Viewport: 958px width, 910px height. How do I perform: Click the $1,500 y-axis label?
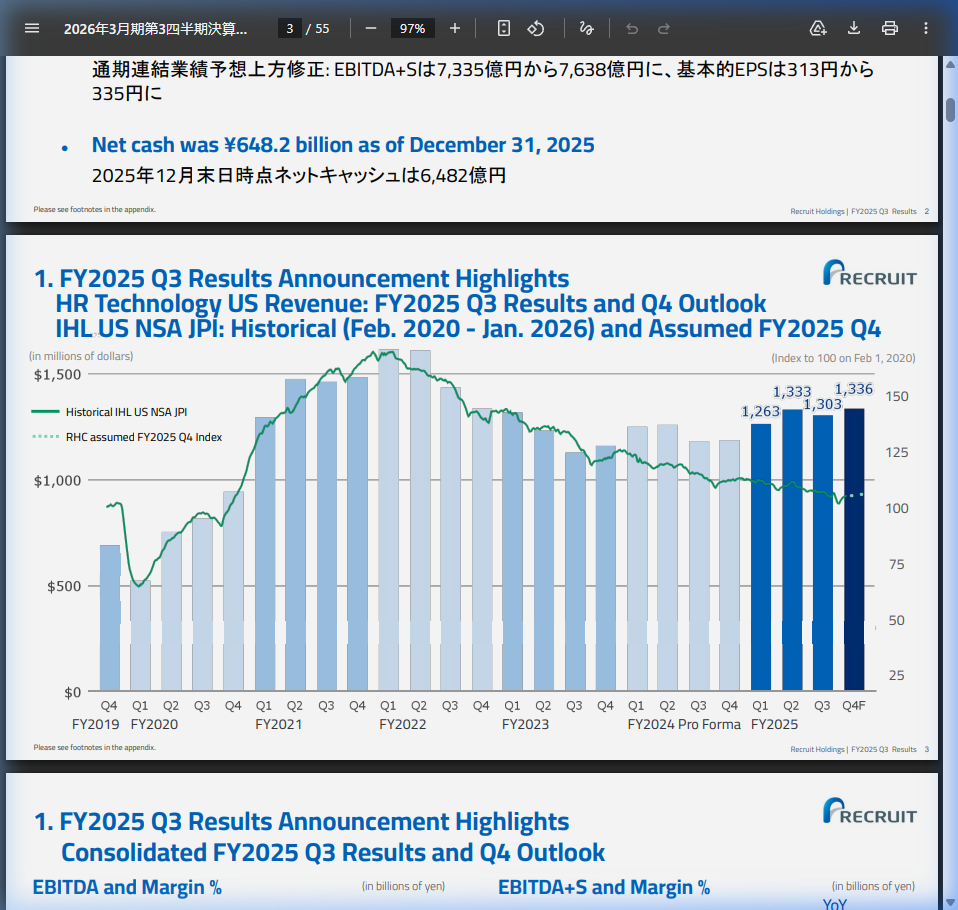(x=57, y=375)
